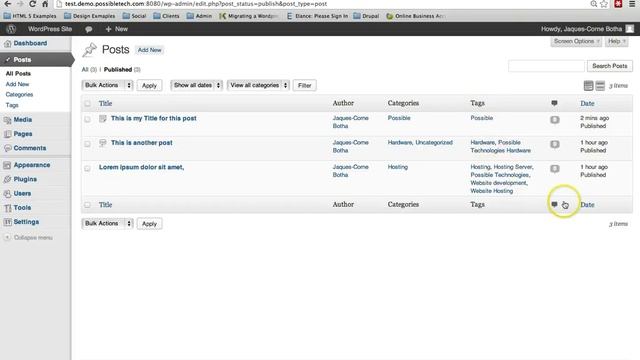
Task: Toggle the select-all checkbox in table footer
Action: pos(87,205)
